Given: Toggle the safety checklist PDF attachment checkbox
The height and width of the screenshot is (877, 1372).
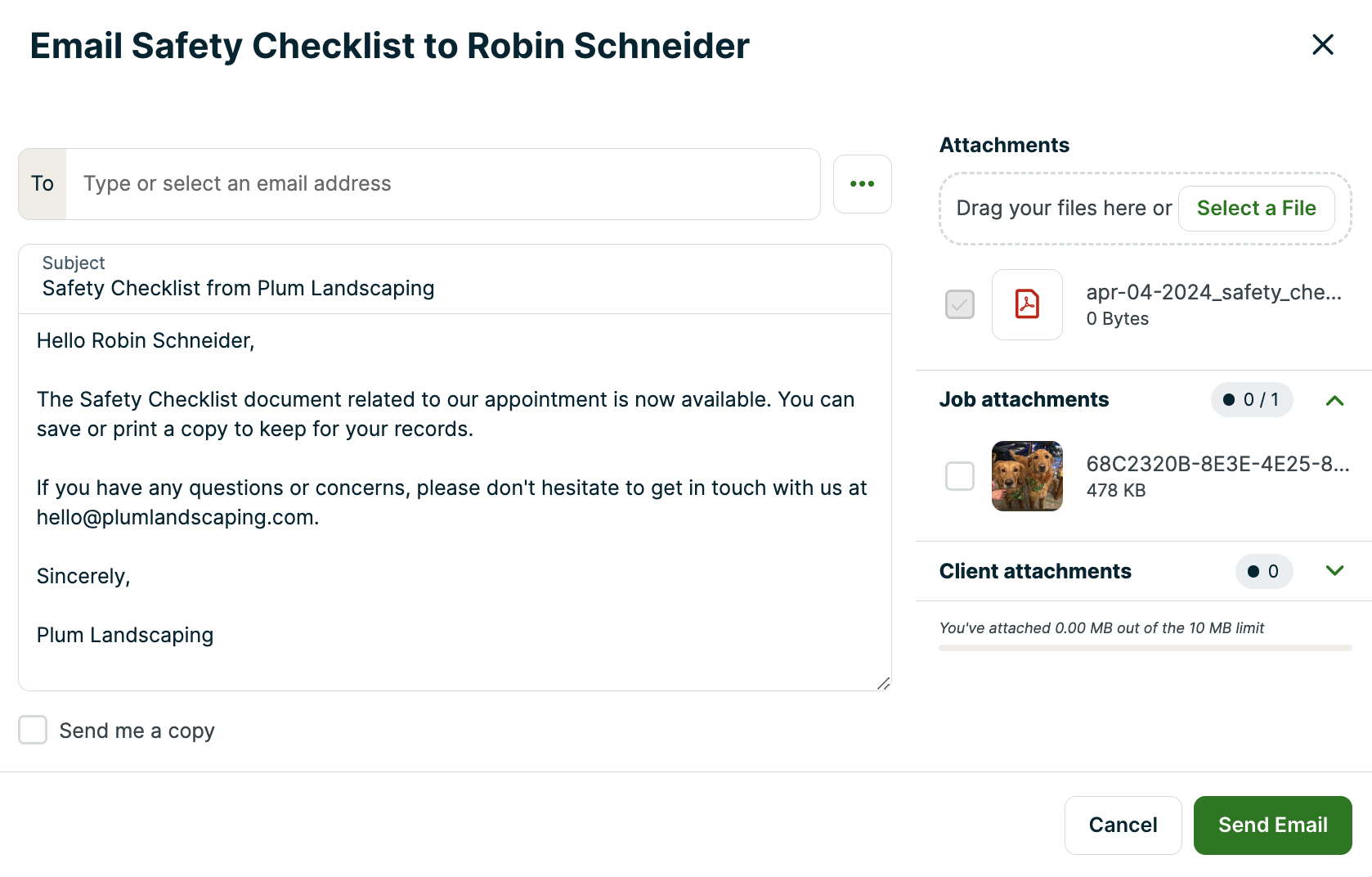Looking at the screenshot, I should pyautogui.click(x=959, y=304).
